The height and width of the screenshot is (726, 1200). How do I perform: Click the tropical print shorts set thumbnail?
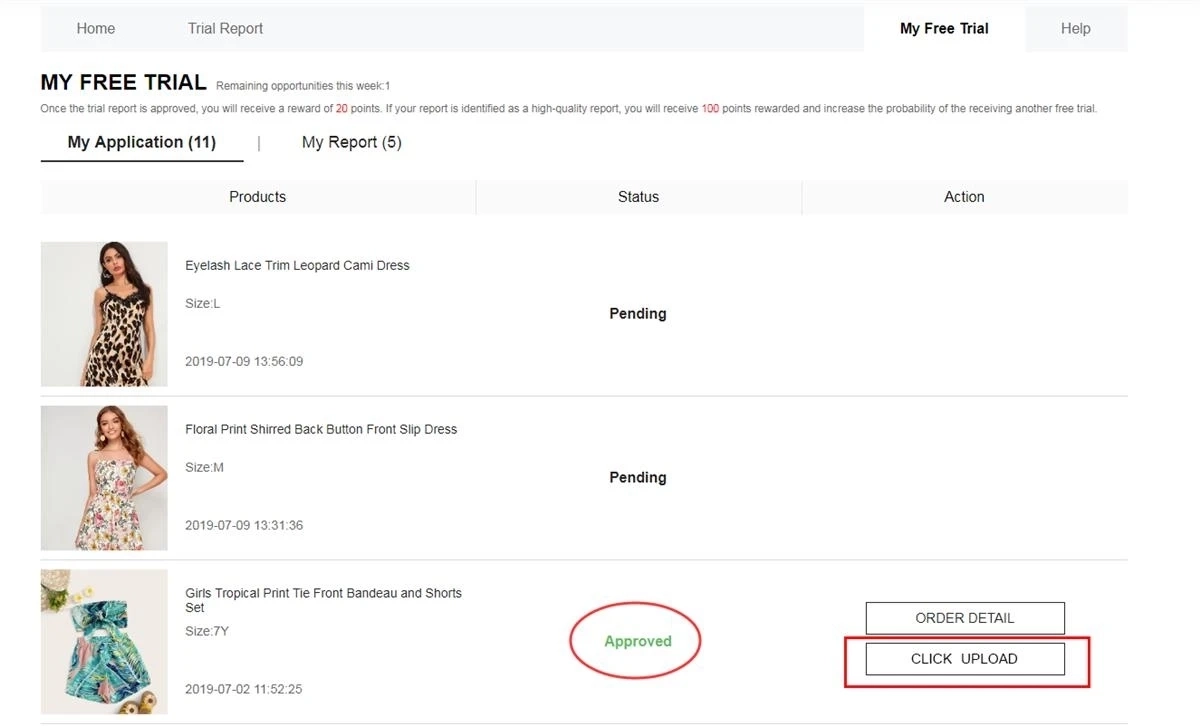[x=103, y=641]
